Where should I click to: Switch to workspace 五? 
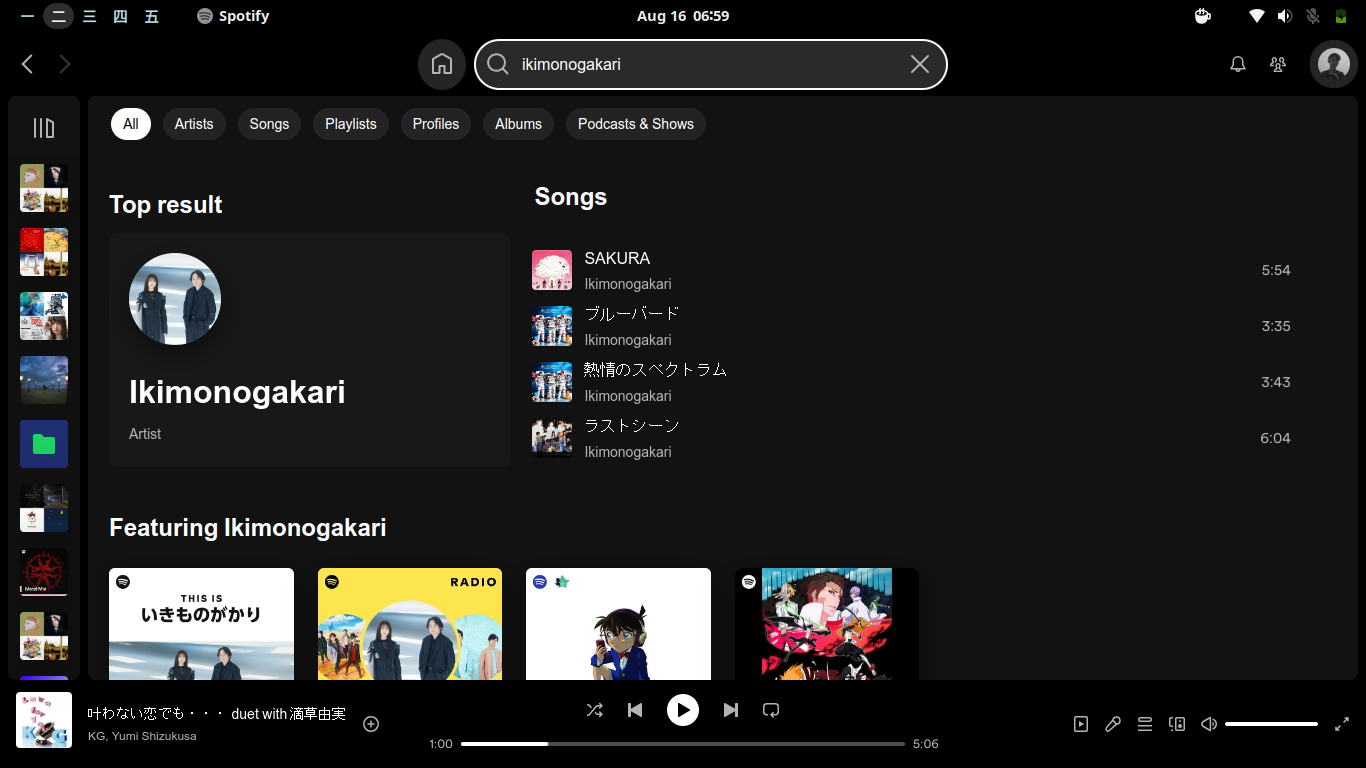coord(151,16)
